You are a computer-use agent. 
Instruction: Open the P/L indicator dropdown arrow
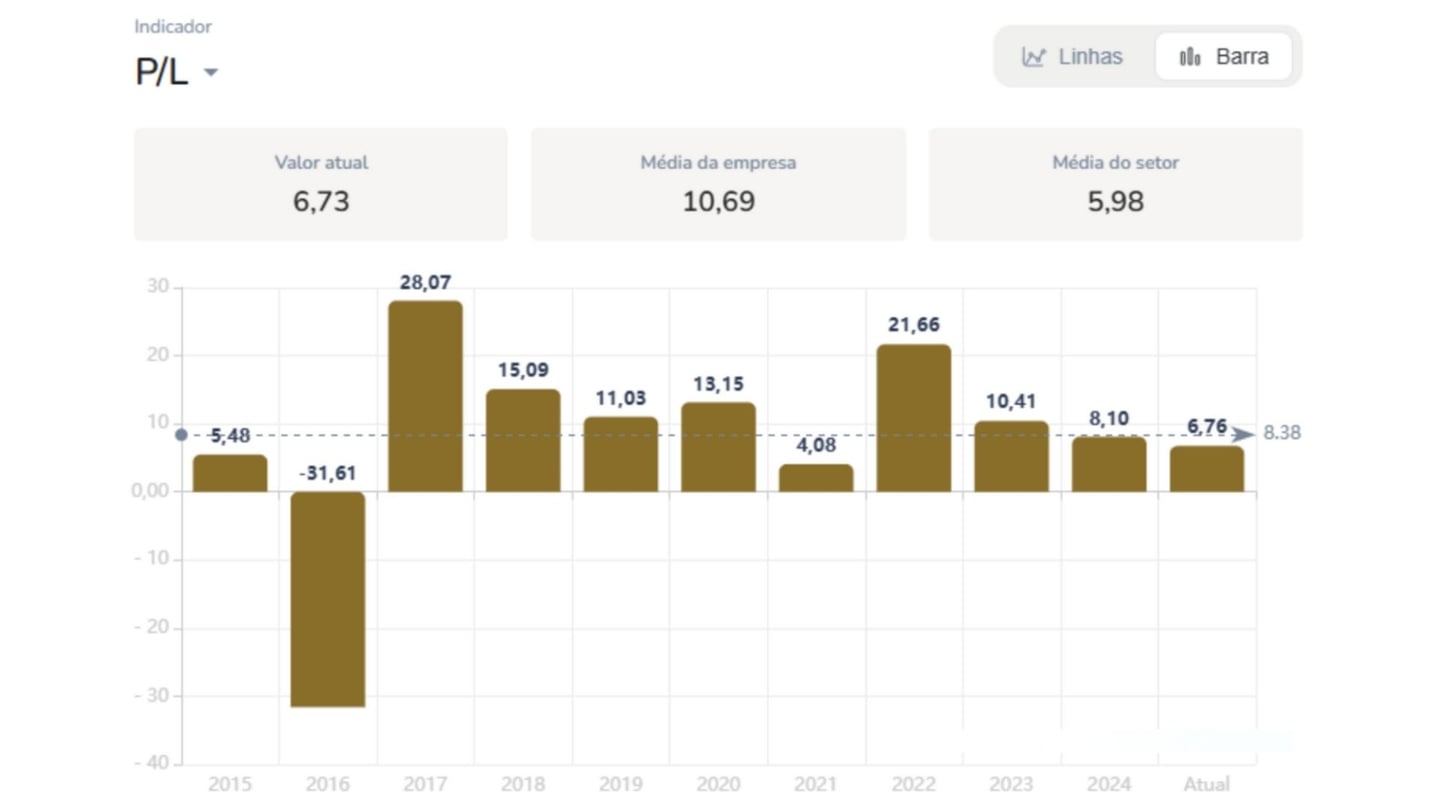pos(210,72)
